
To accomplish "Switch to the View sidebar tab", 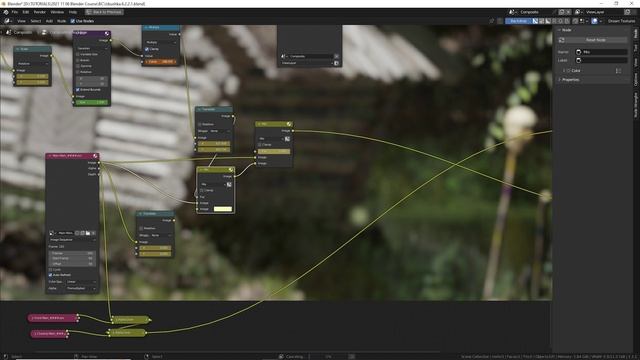I will click(636, 62).
